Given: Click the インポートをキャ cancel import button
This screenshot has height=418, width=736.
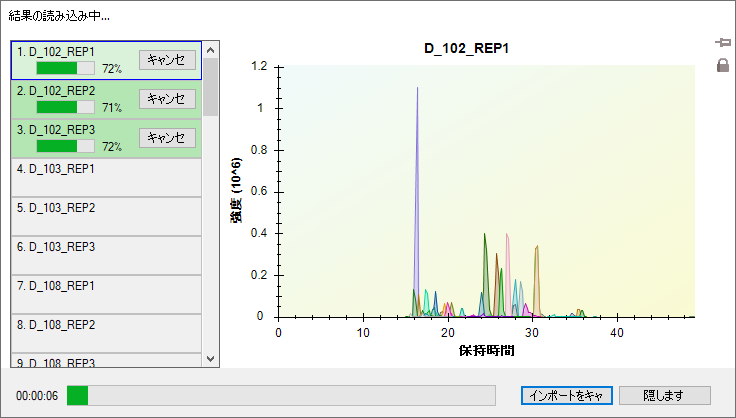Looking at the screenshot, I should coord(567,395).
